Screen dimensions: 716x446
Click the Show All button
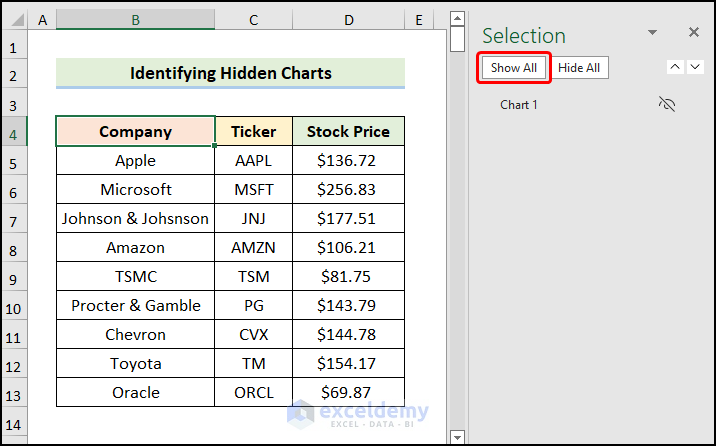coord(514,68)
